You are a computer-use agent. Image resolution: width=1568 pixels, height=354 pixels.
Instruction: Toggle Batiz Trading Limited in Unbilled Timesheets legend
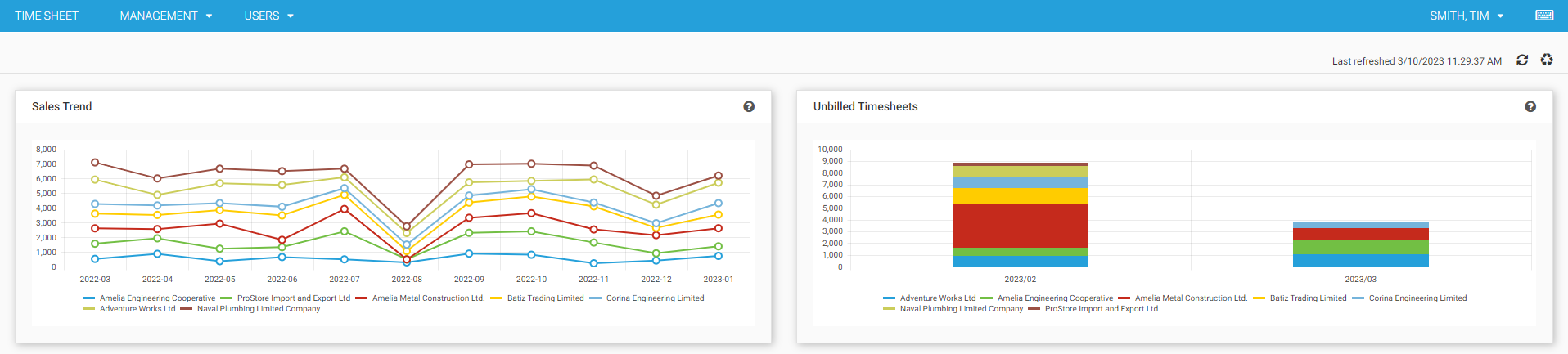pyautogui.click(x=1300, y=298)
